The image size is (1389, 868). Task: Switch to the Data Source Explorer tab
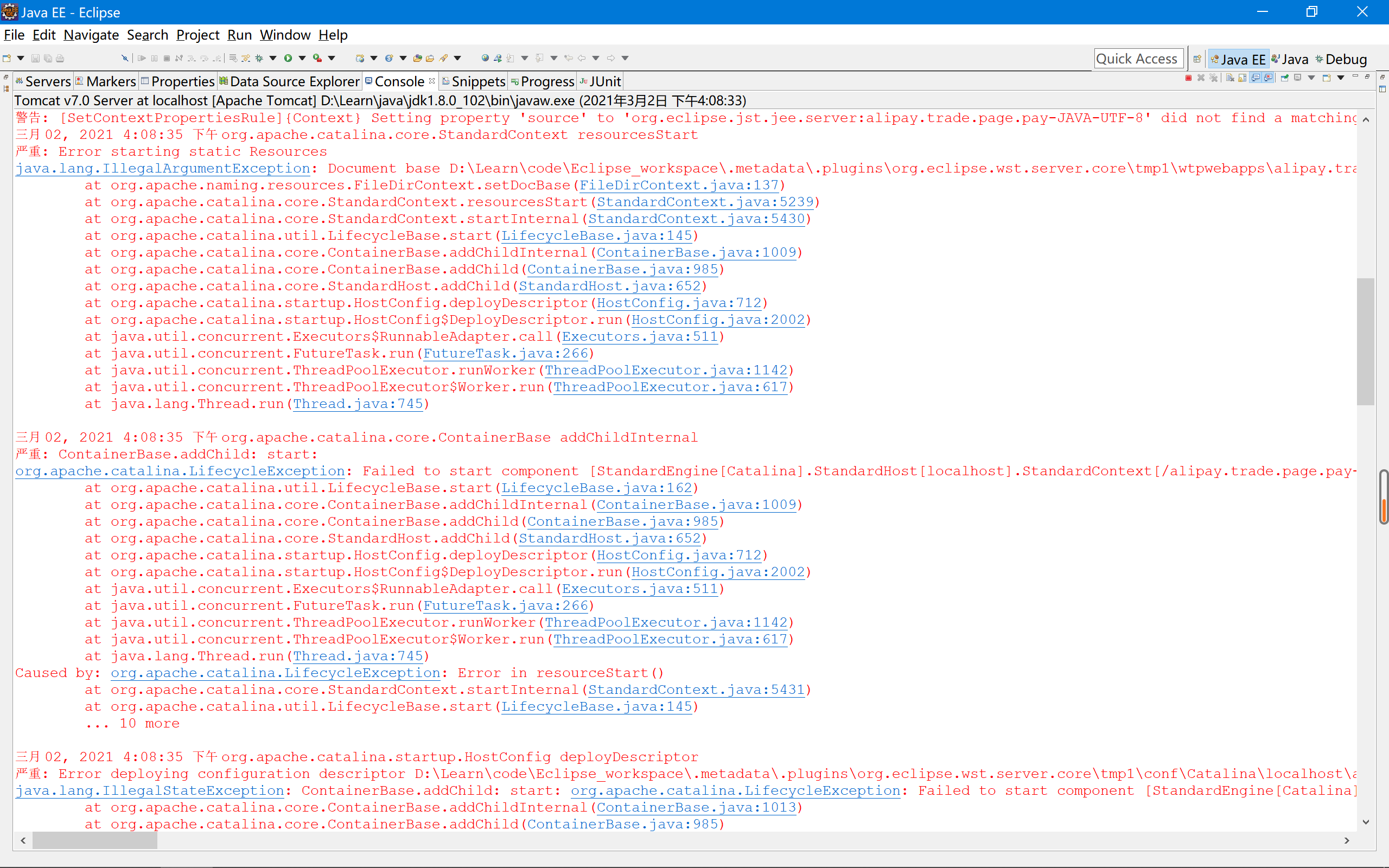pyautogui.click(x=289, y=81)
